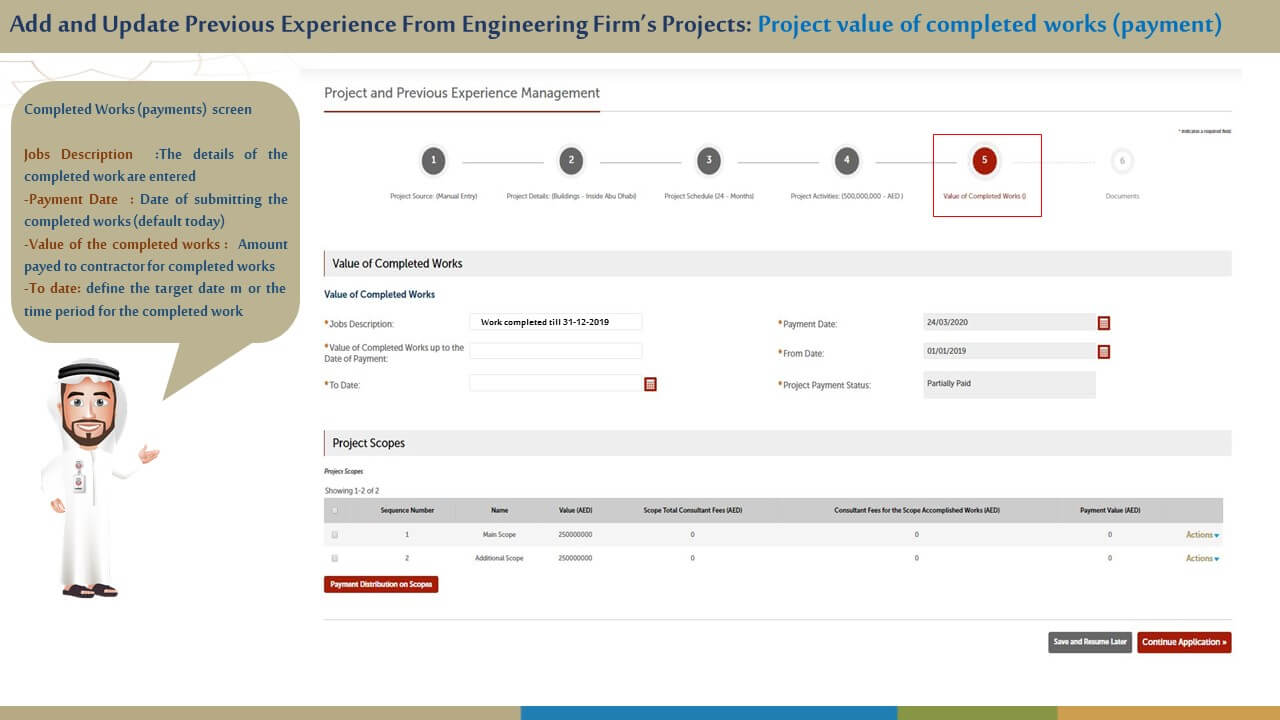Image resolution: width=1280 pixels, height=720 pixels.
Task: Go to step 3 Project Schedule circle
Action: [708, 160]
